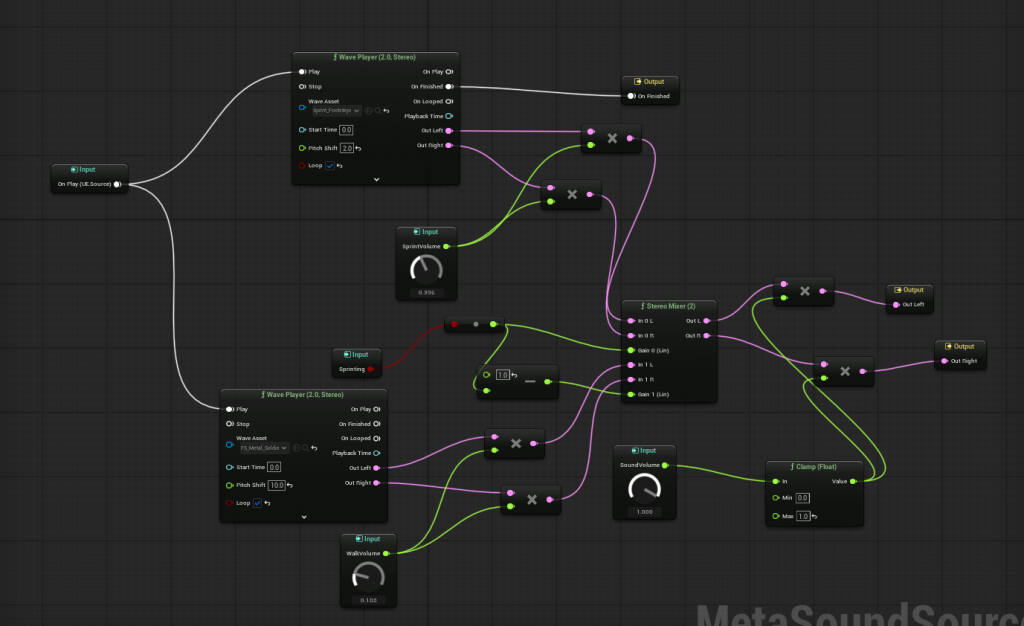
Task: Click the On Finished pin of the Output node
Action: [x=631, y=96]
